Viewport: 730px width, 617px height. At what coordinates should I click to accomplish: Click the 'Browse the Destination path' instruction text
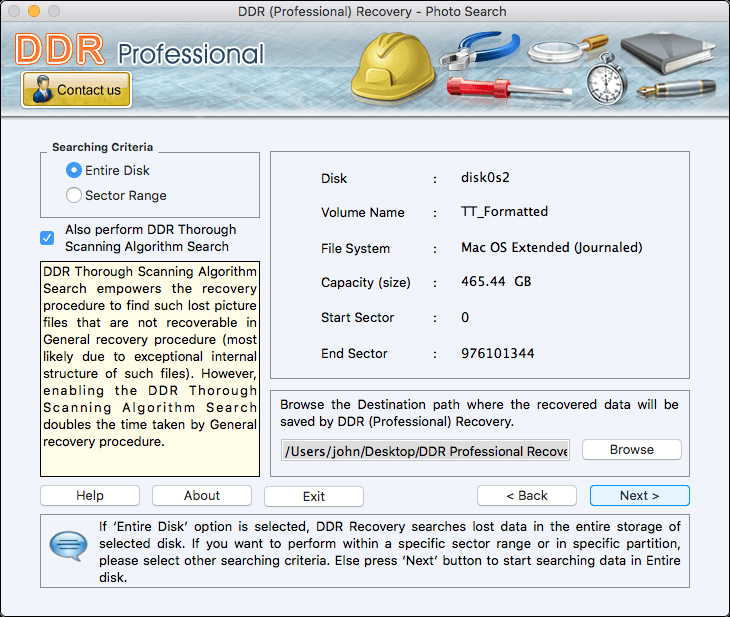pyautogui.click(x=479, y=413)
